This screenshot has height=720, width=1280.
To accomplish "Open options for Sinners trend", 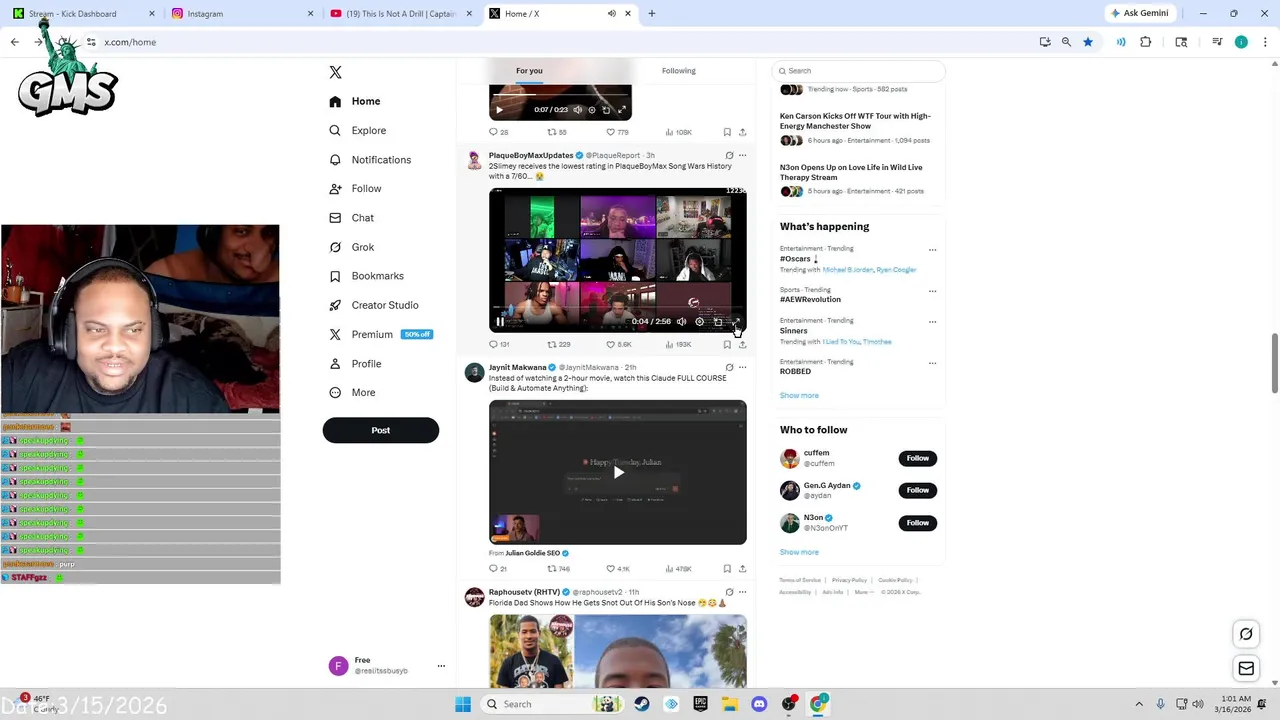I will pyautogui.click(x=932, y=322).
